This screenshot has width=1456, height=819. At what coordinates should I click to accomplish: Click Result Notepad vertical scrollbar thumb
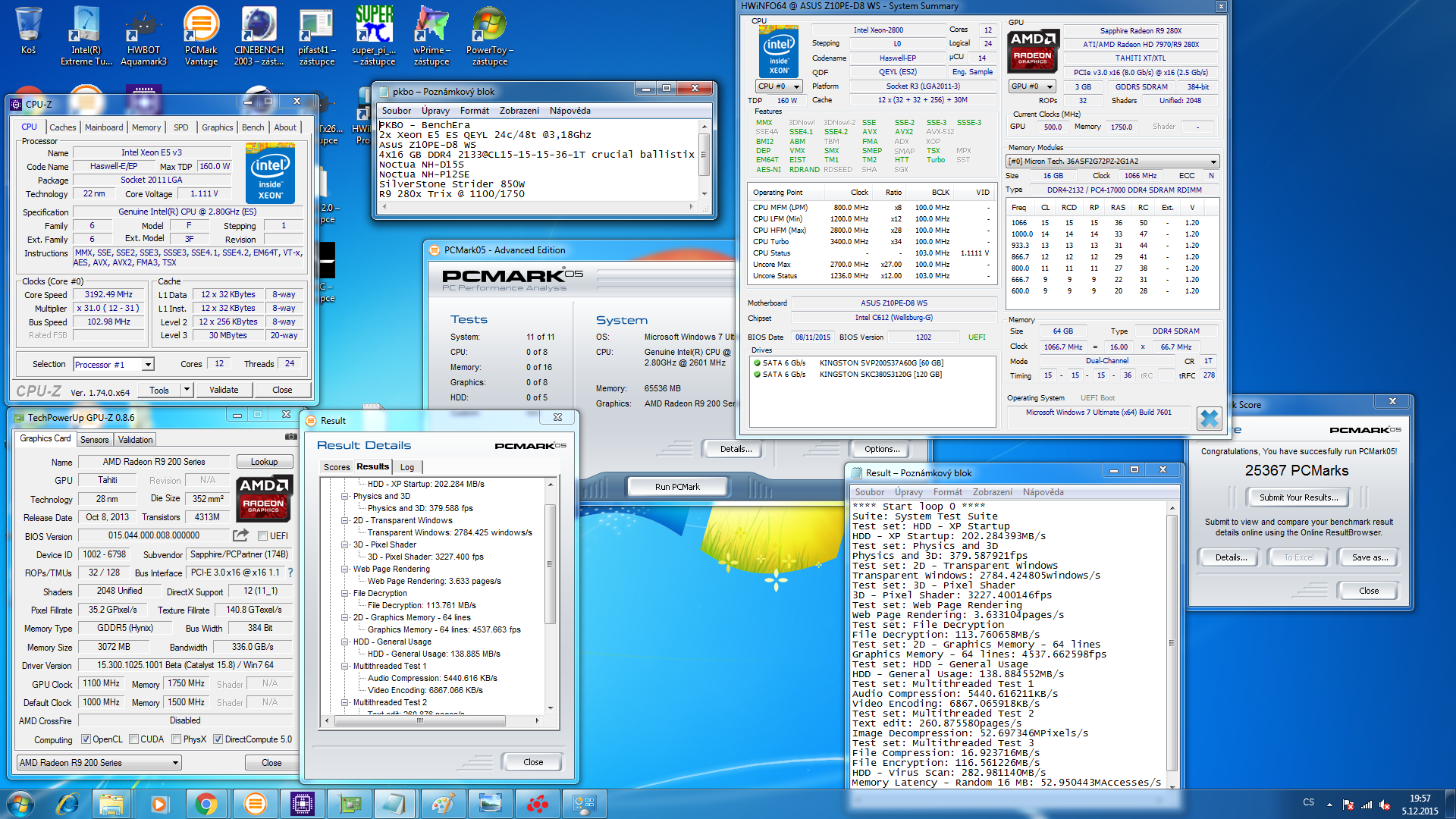click(x=1172, y=643)
